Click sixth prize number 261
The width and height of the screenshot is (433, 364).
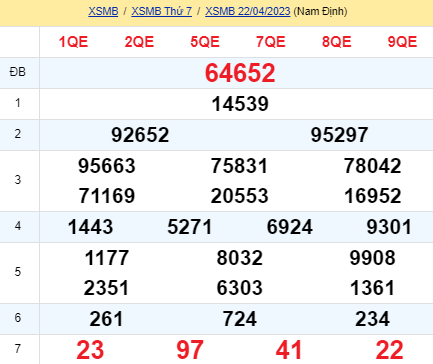tap(106, 319)
